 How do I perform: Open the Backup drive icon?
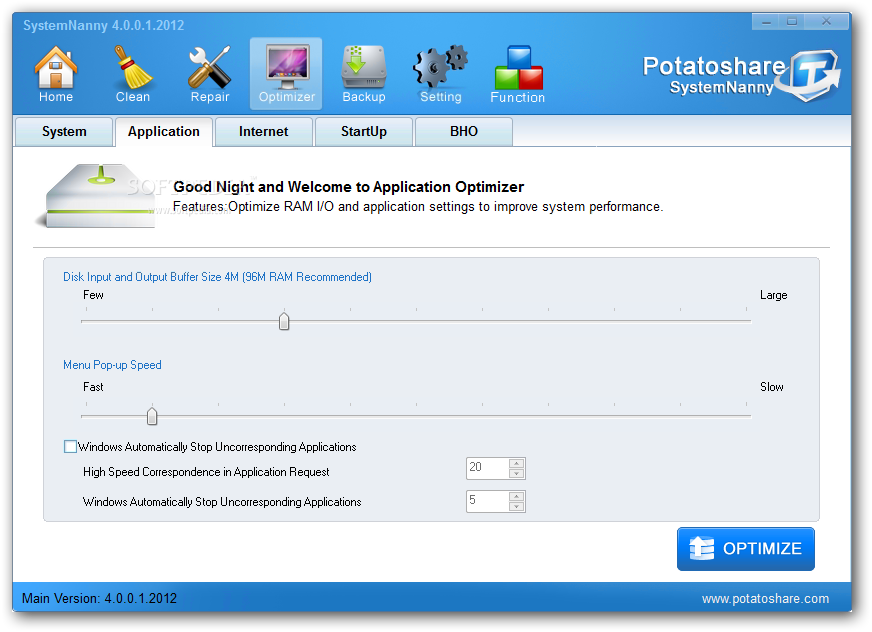pos(364,74)
